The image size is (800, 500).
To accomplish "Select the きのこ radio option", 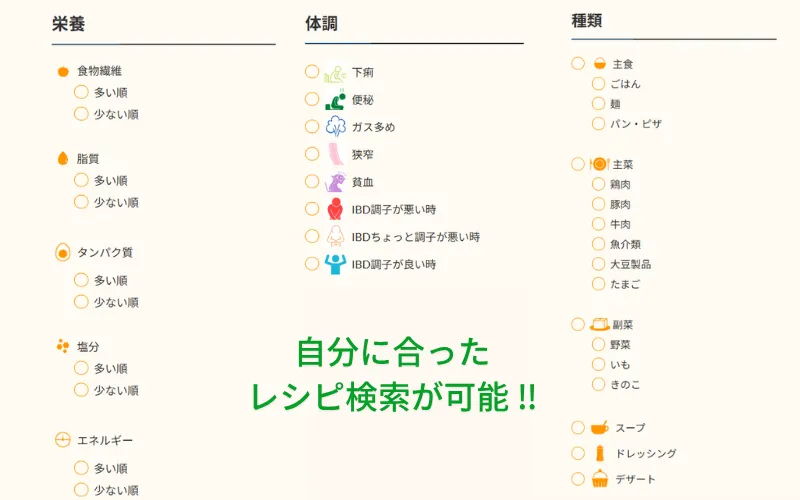I will click(x=598, y=384).
